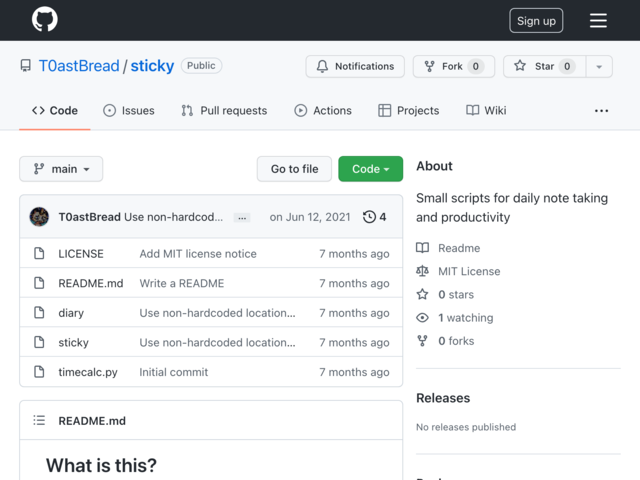Open the hamburger navigation menu
The width and height of the screenshot is (640, 480).
598,20
